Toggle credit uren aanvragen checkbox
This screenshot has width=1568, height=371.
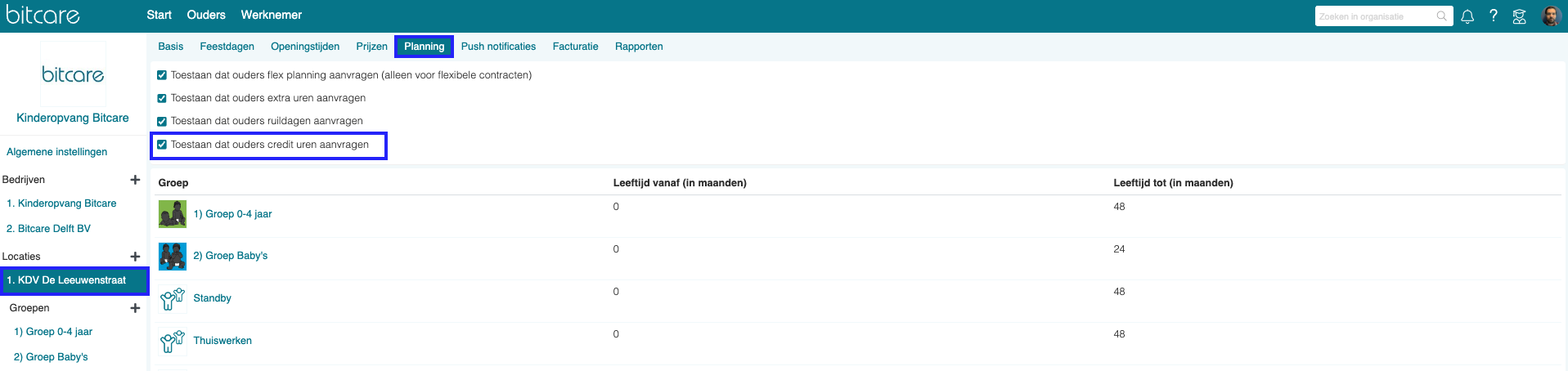(162, 145)
